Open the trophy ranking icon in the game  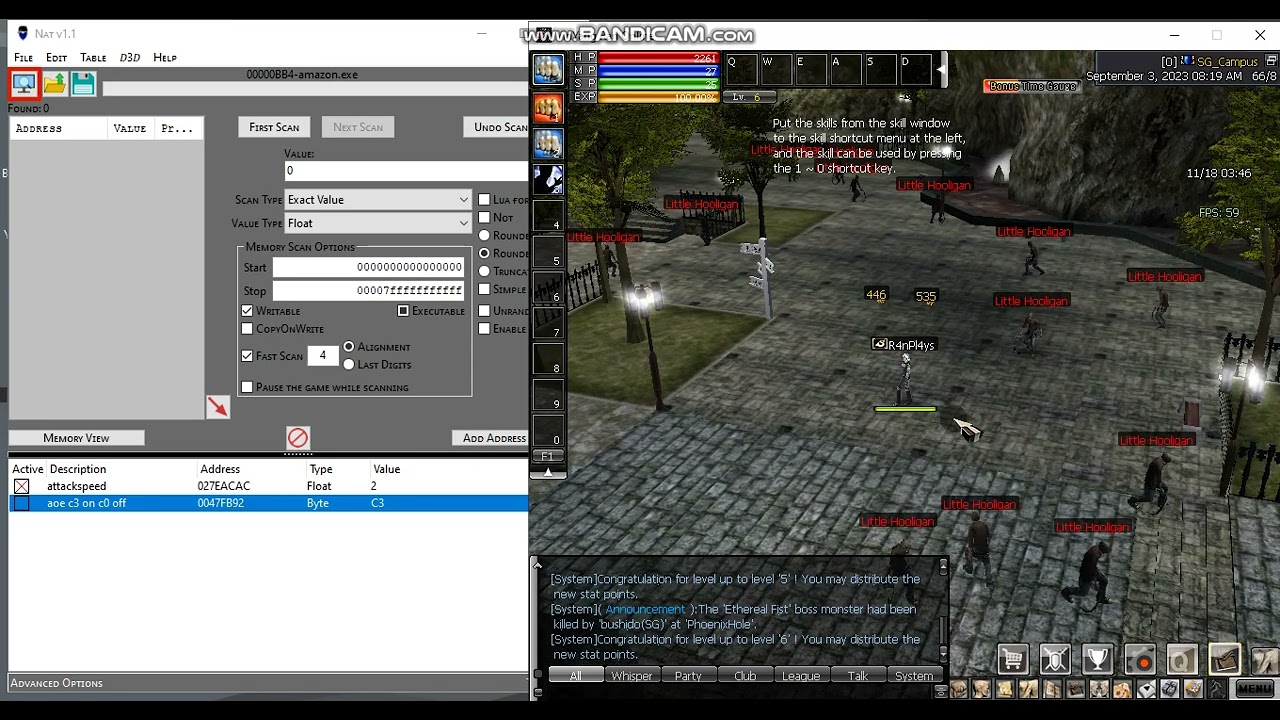pyautogui.click(x=1097, y=660)
